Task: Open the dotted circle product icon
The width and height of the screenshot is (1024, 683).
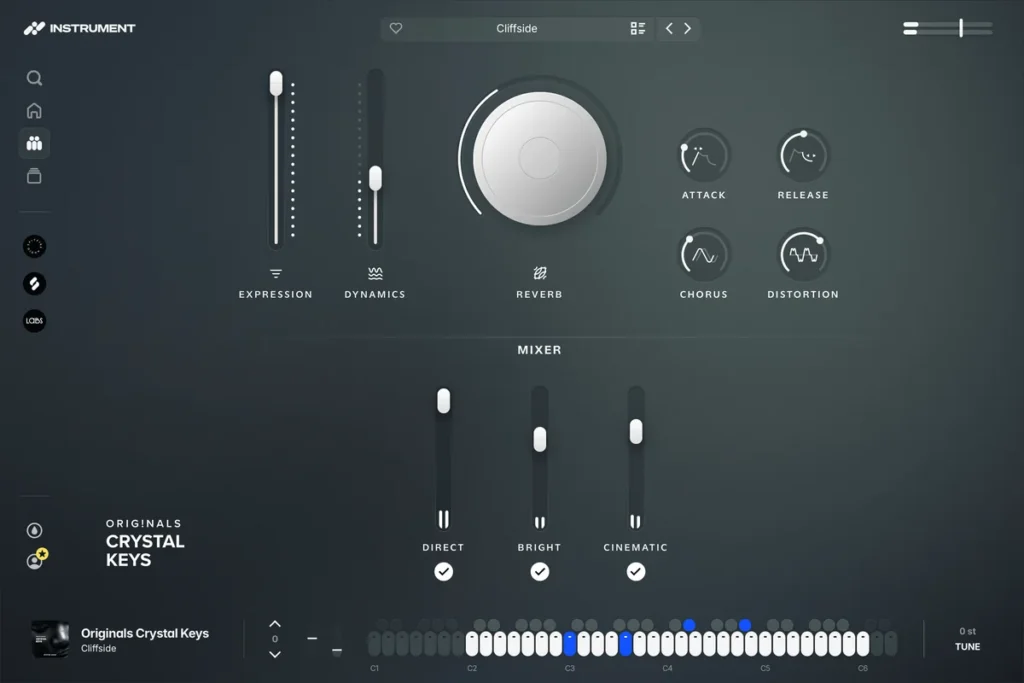Action: click(x=35, y=246)
